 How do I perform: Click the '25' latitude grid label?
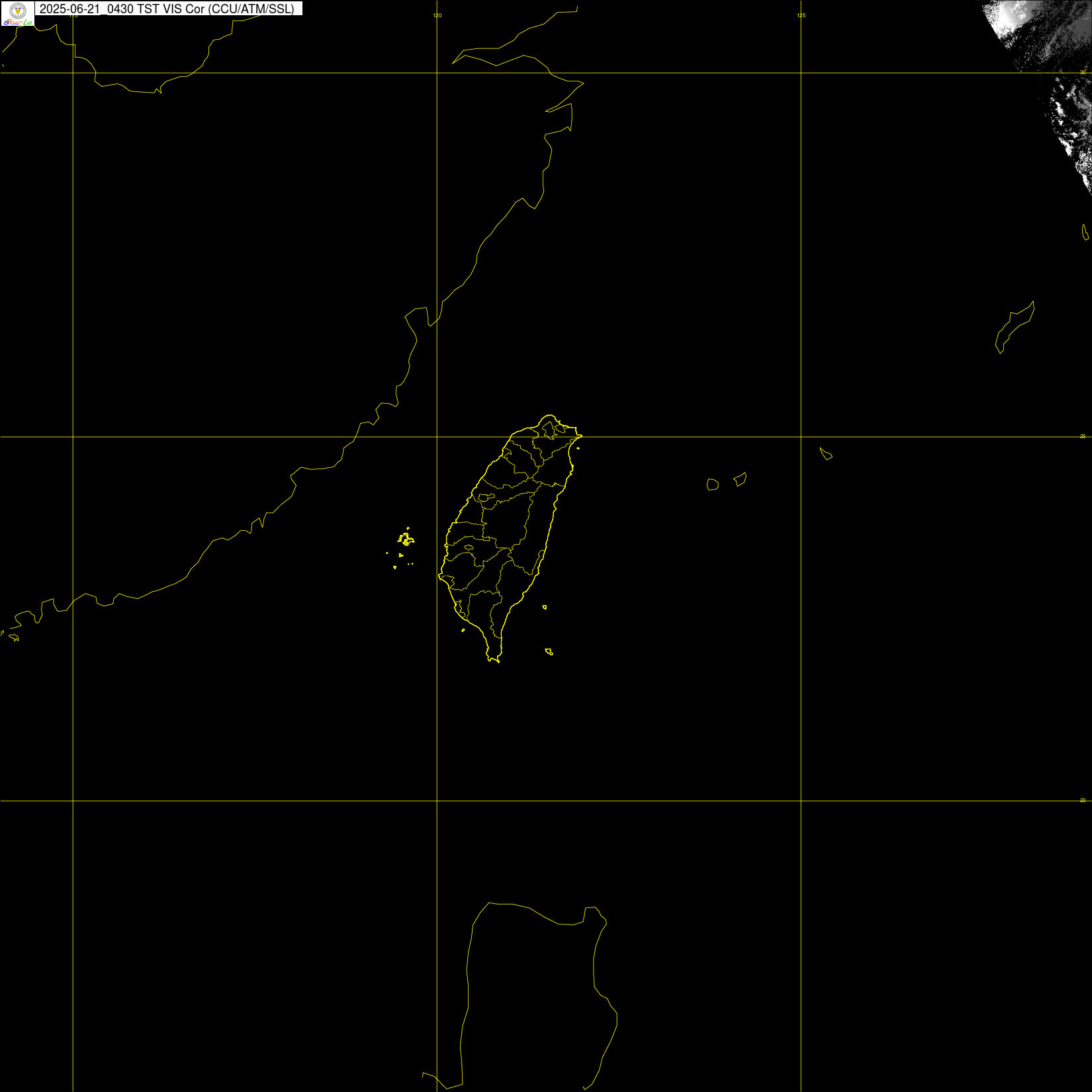(x=1083, y=436)
